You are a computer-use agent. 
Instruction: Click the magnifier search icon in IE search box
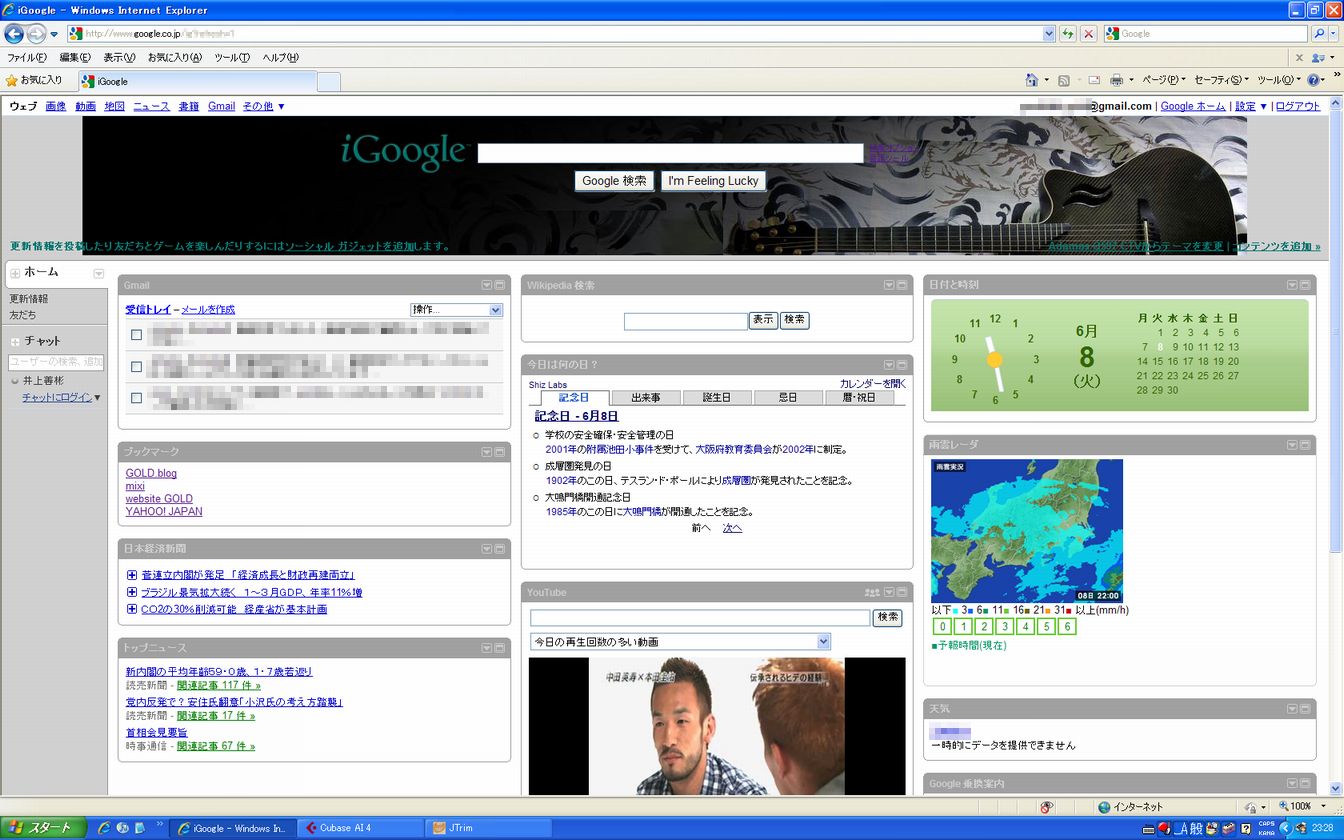tap(1318, 34)
